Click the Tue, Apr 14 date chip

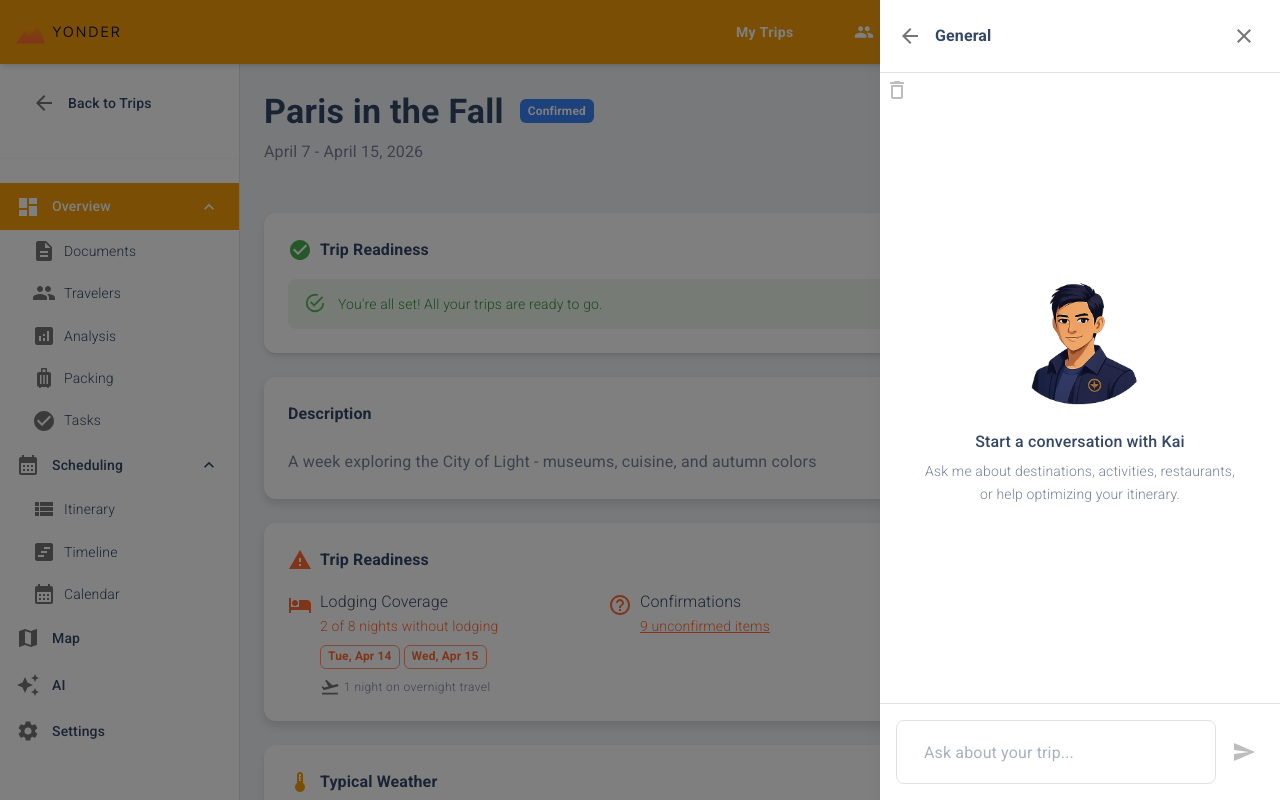point(360,656)
